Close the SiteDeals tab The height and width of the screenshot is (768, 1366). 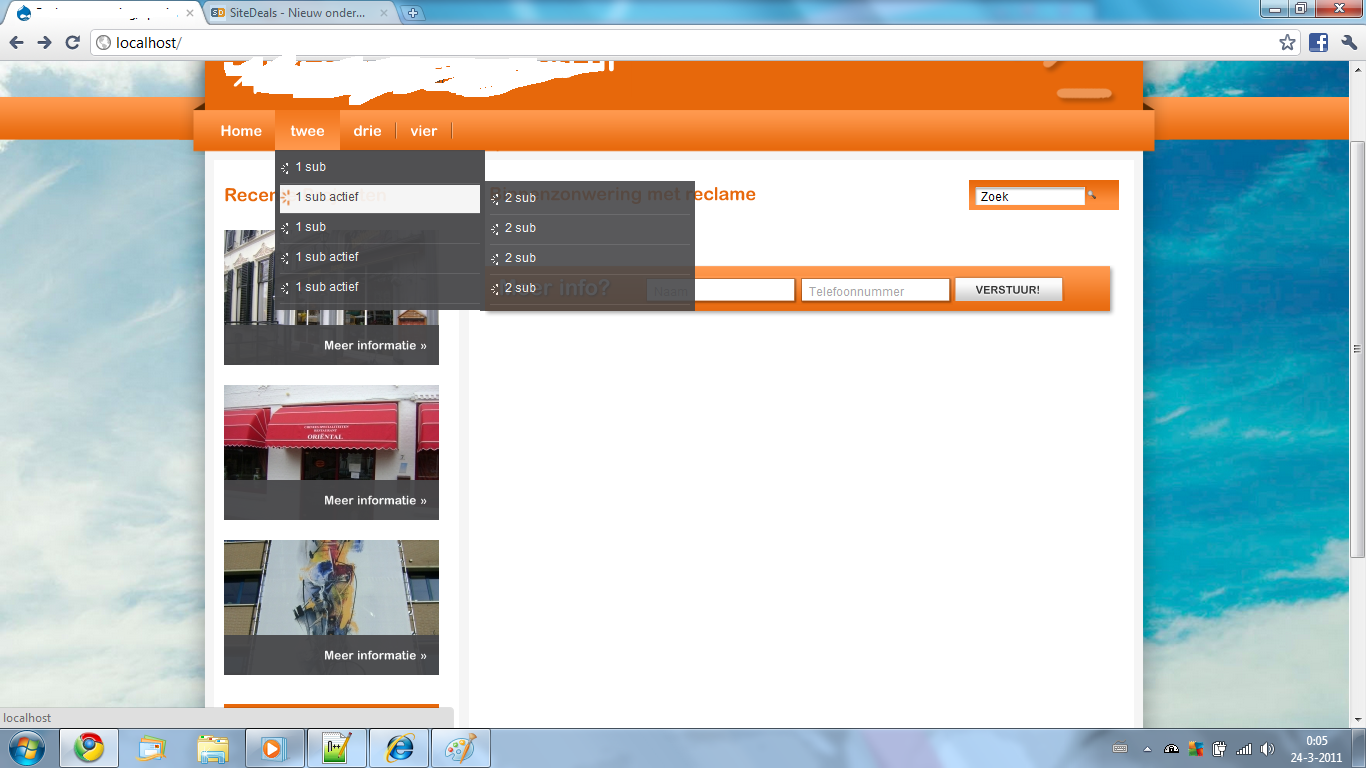[x=385, y=13]
